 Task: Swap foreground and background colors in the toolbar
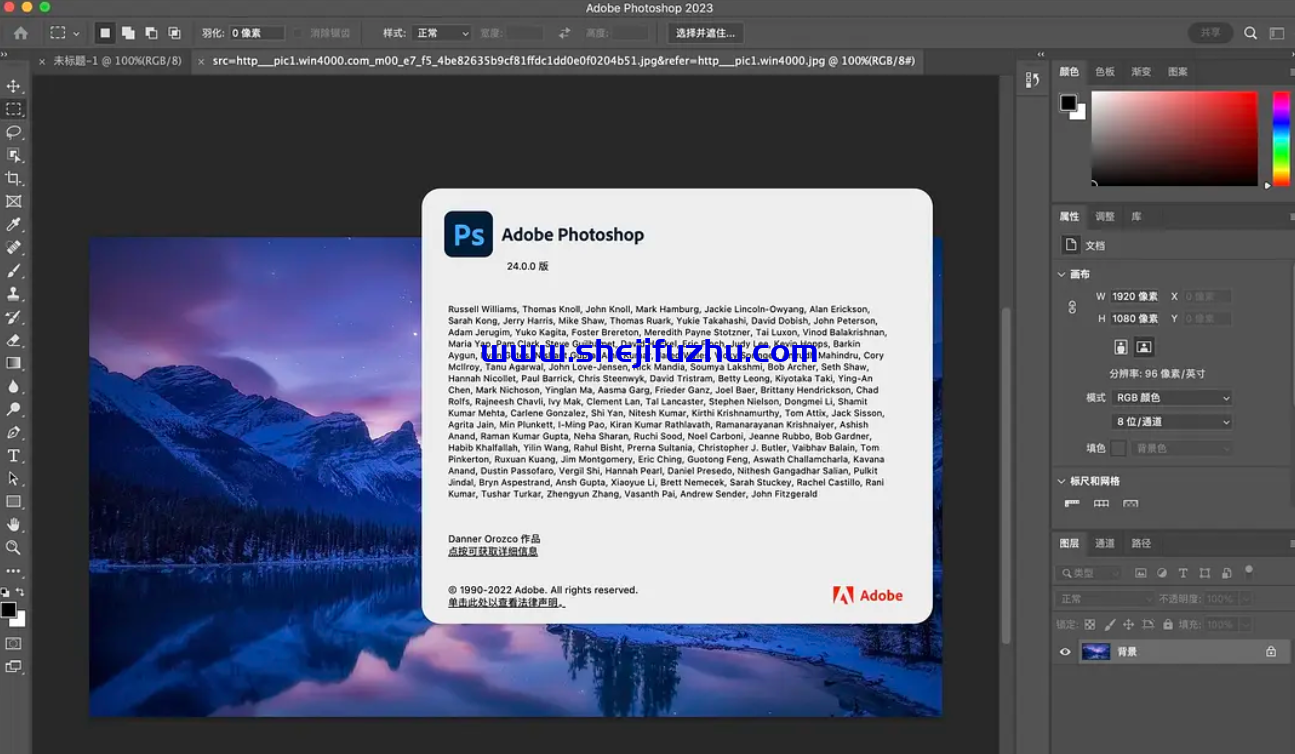point(20,593)
